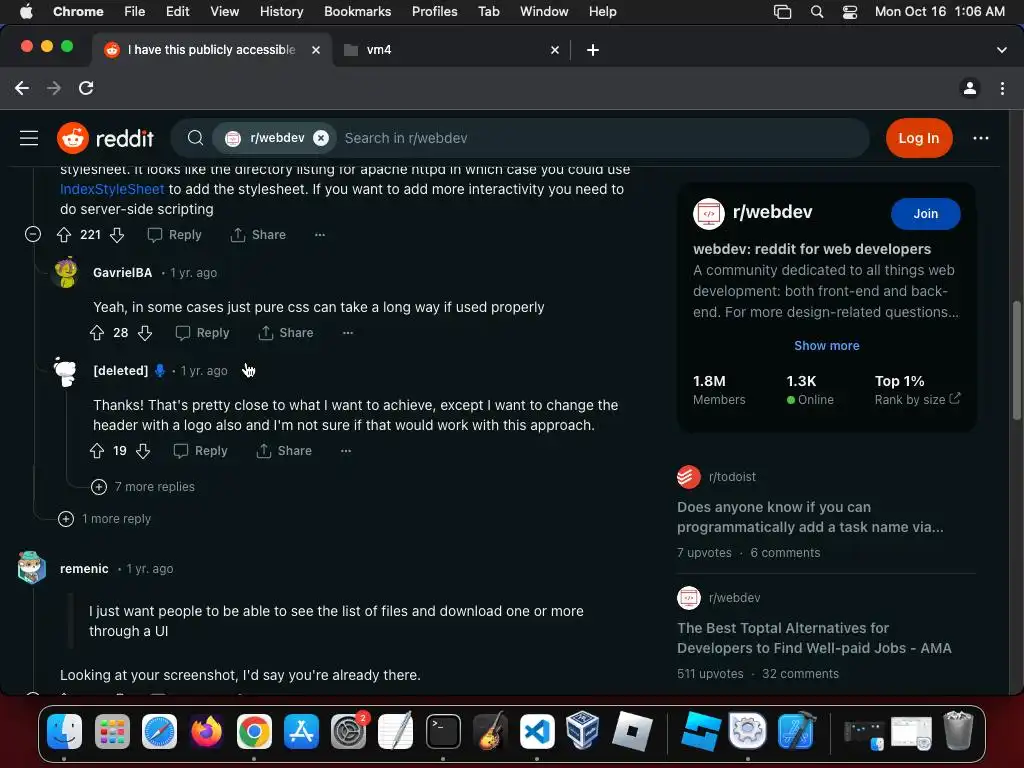Show more of the community description
Image resolution: width=1024 pixels, height=768 pixels.
[826, 345]
